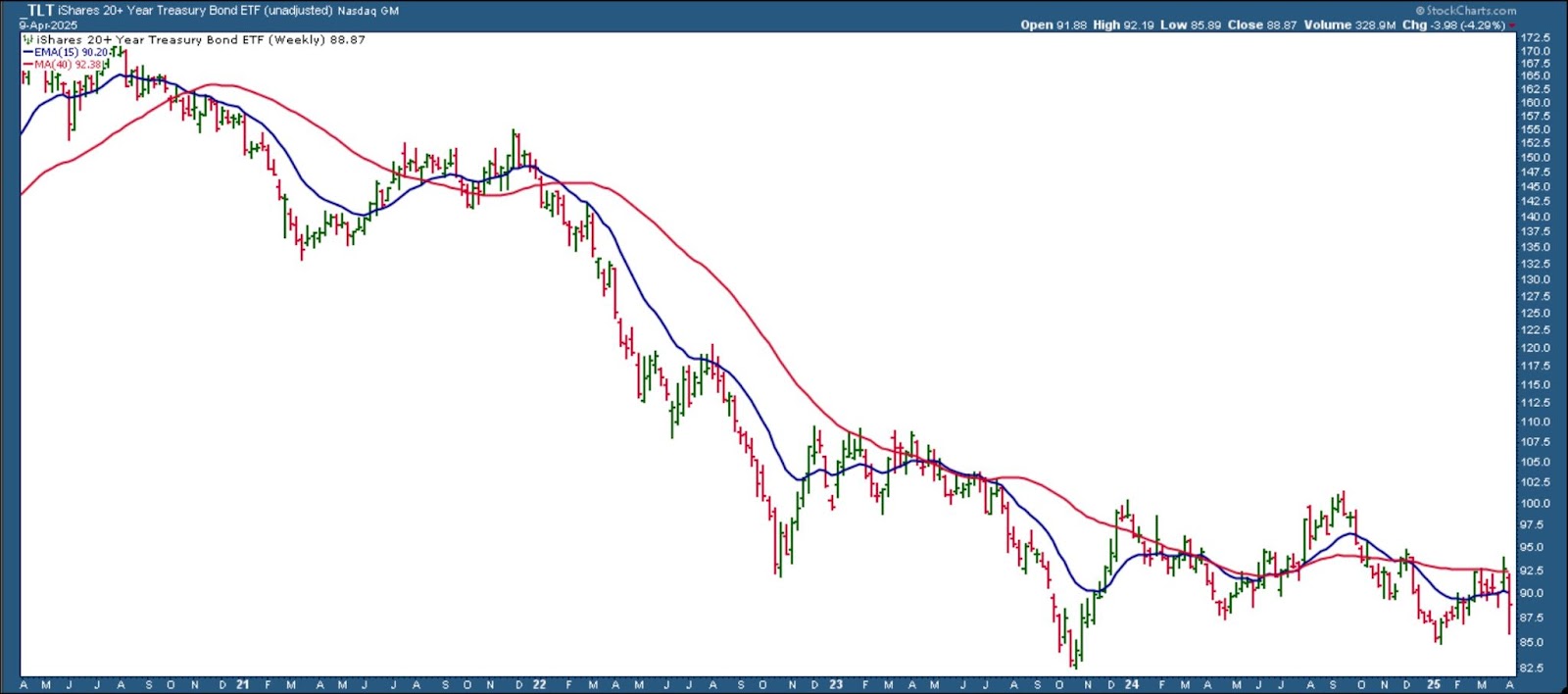The image size is (1568, 694).
Task: Click the 21 year marker on time axis
Action: point(242,684)
